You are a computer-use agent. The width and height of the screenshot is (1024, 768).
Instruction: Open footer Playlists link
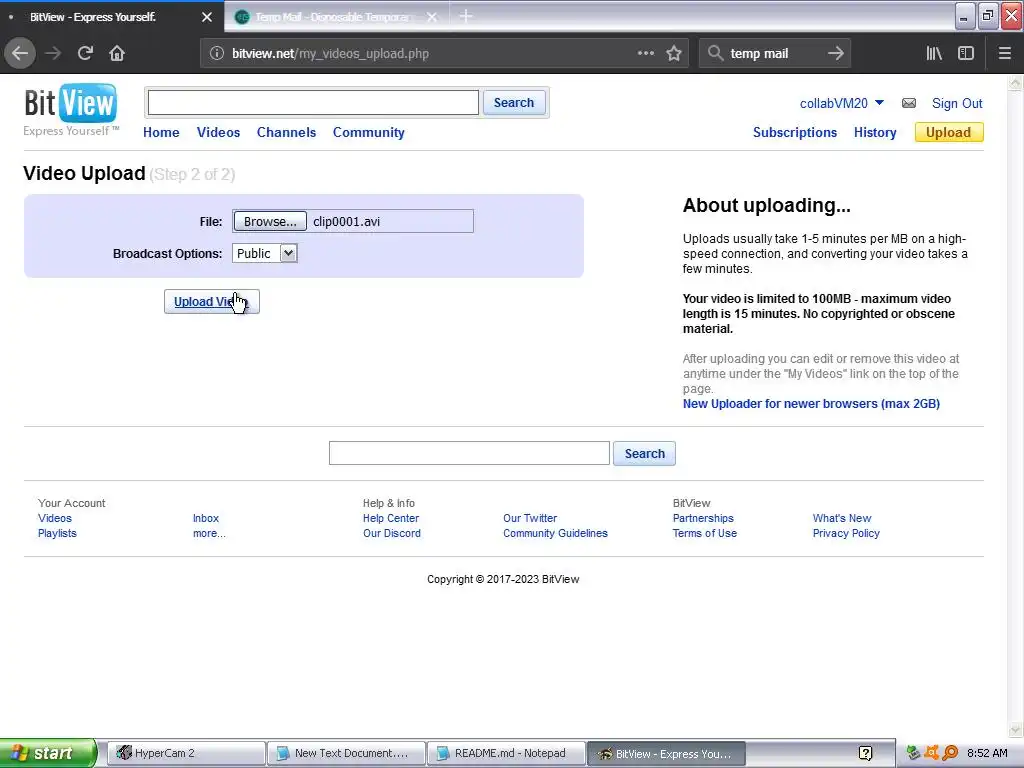(57, 533)
